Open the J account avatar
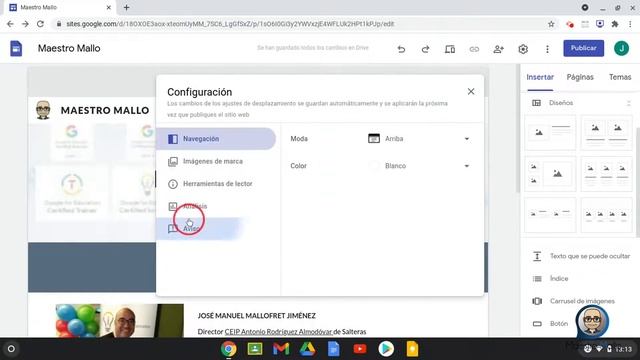 coord(621,48)
